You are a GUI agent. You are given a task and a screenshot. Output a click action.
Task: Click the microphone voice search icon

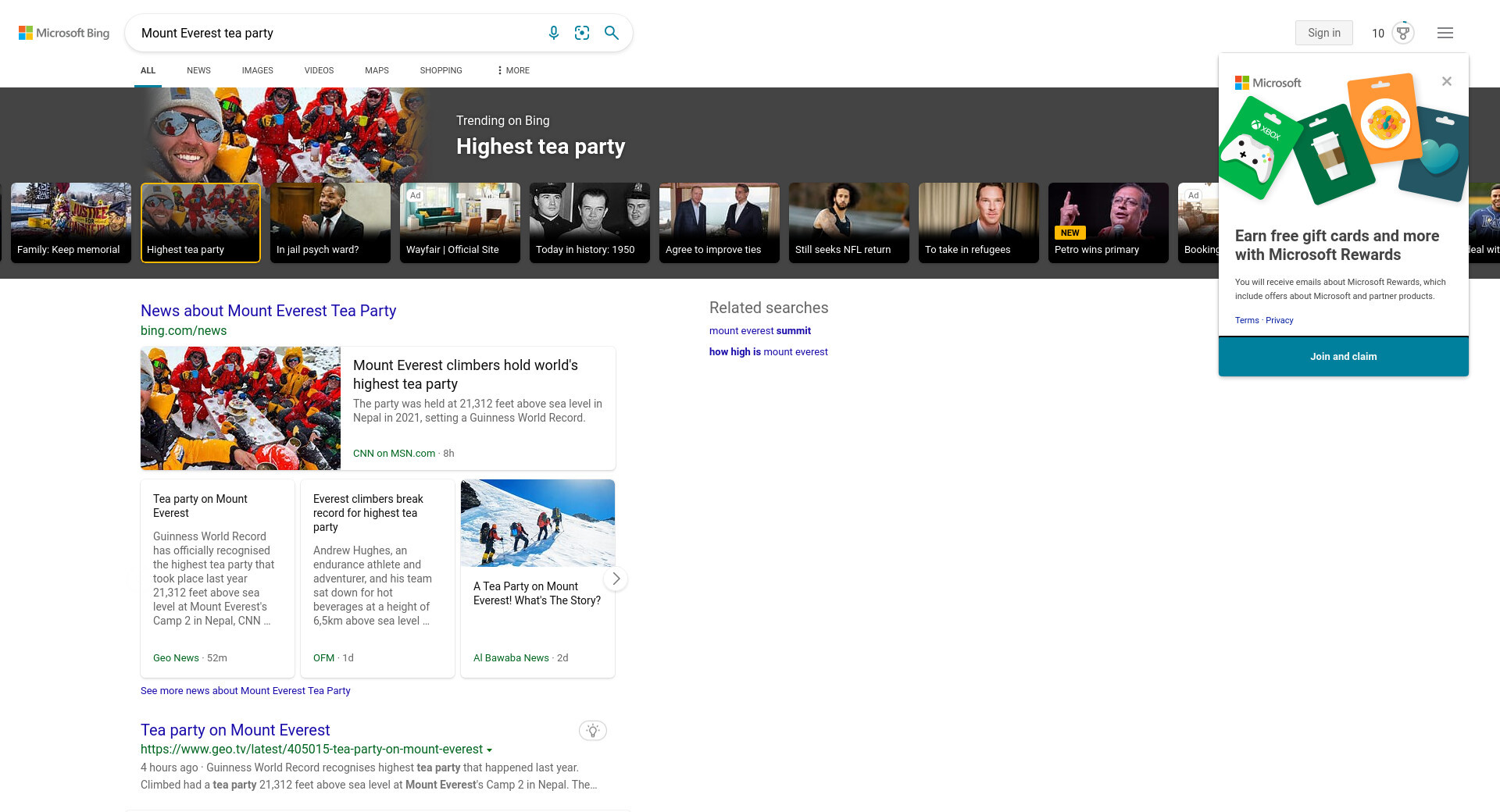[x=553, y=33]
